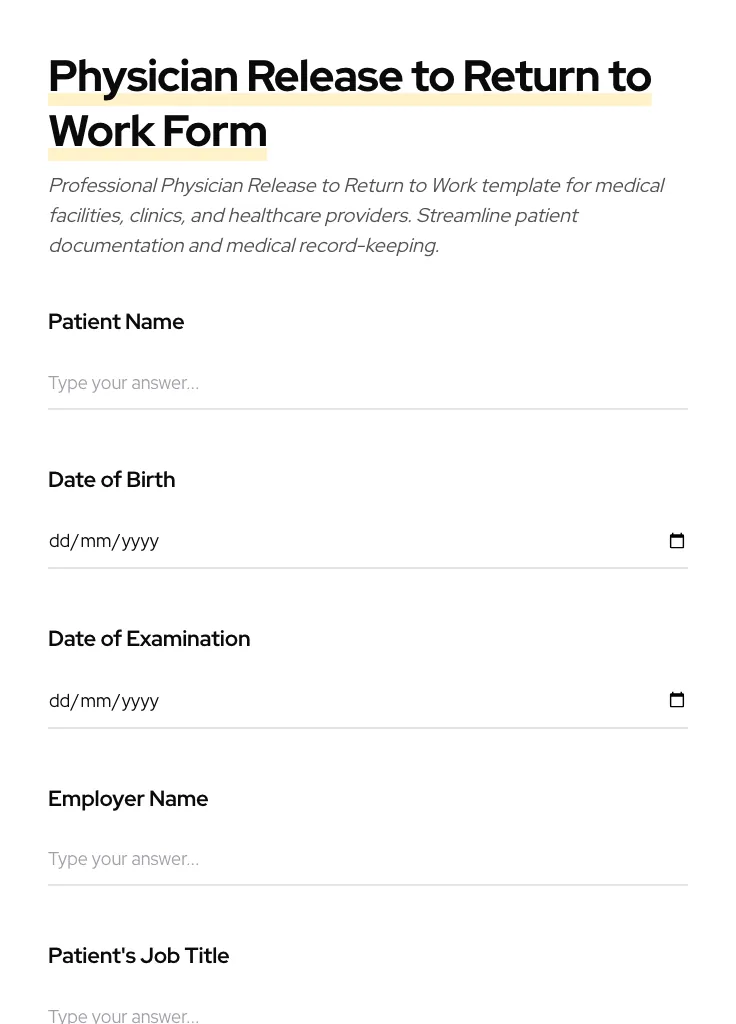Viewport: 736px width, 1024px height.
Task: Click the highlighted 'Work Form' title text
Action: pyautogui.click(x=157, y=131)
